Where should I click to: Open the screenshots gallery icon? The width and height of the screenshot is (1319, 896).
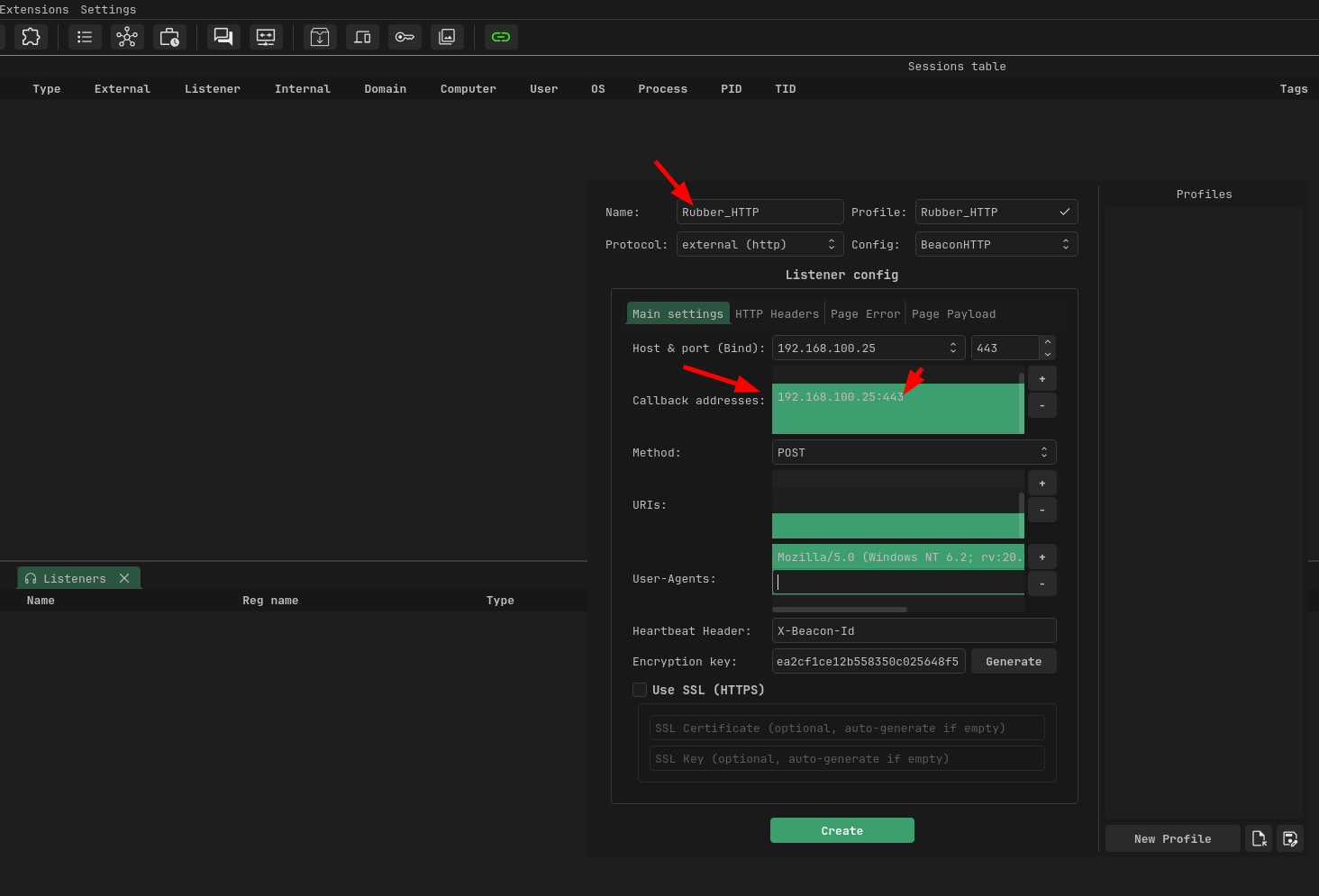tap(447, 37)
